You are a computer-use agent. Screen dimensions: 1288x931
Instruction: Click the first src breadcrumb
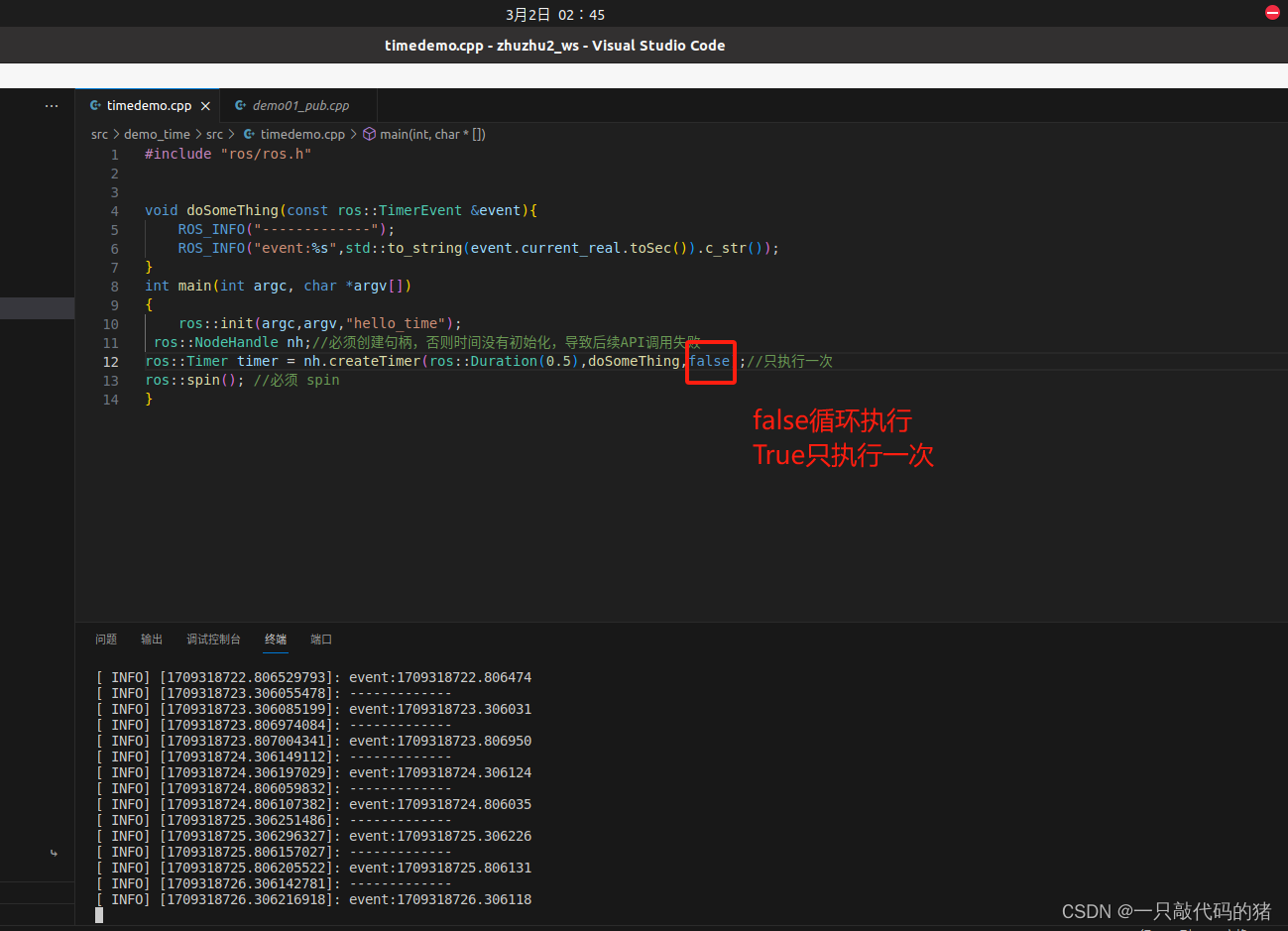point(99,134)
